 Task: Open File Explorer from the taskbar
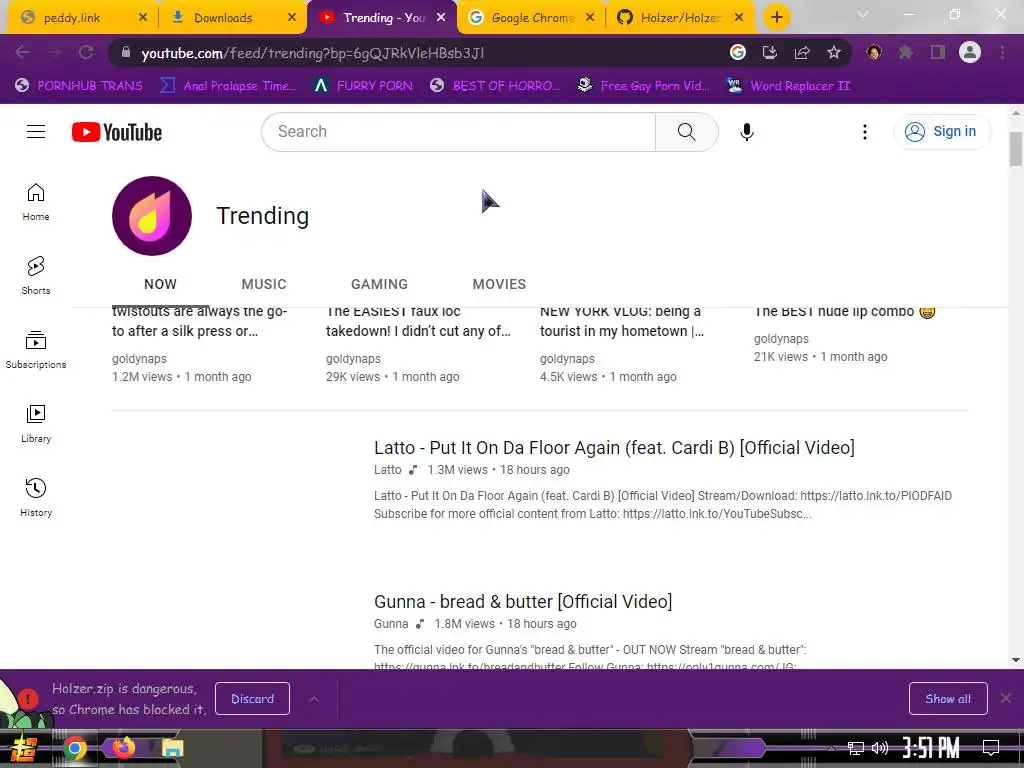[172, 749]
